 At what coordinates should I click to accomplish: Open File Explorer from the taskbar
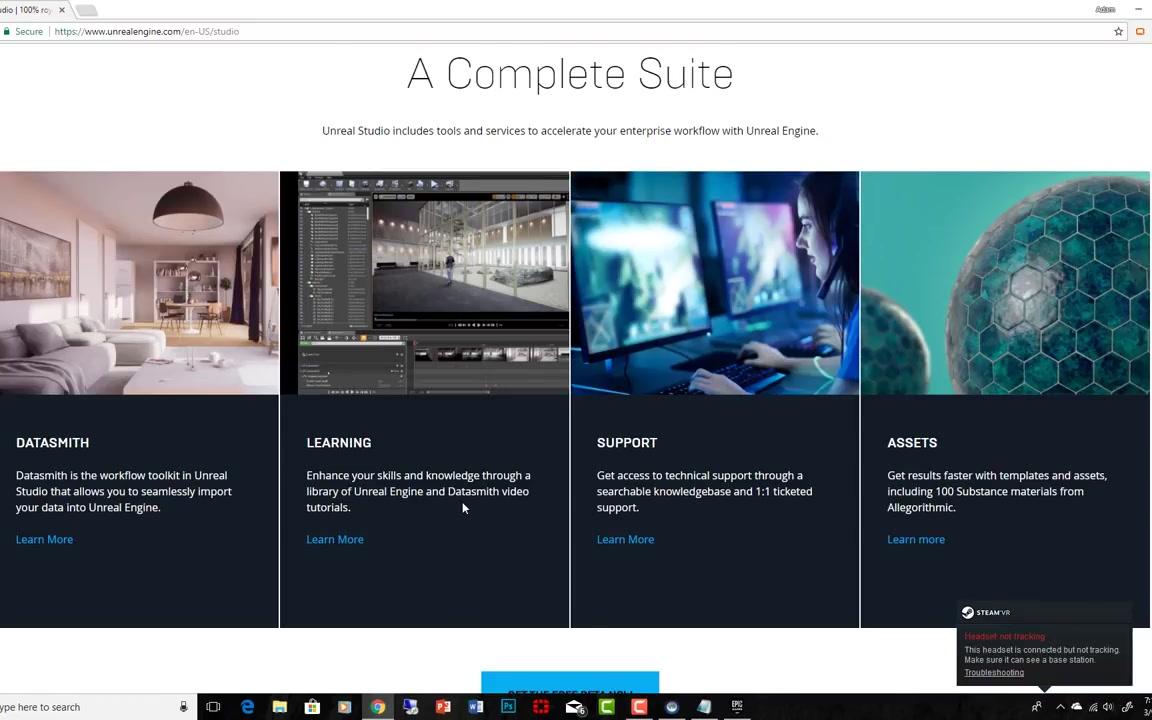(x=280, y=707)
